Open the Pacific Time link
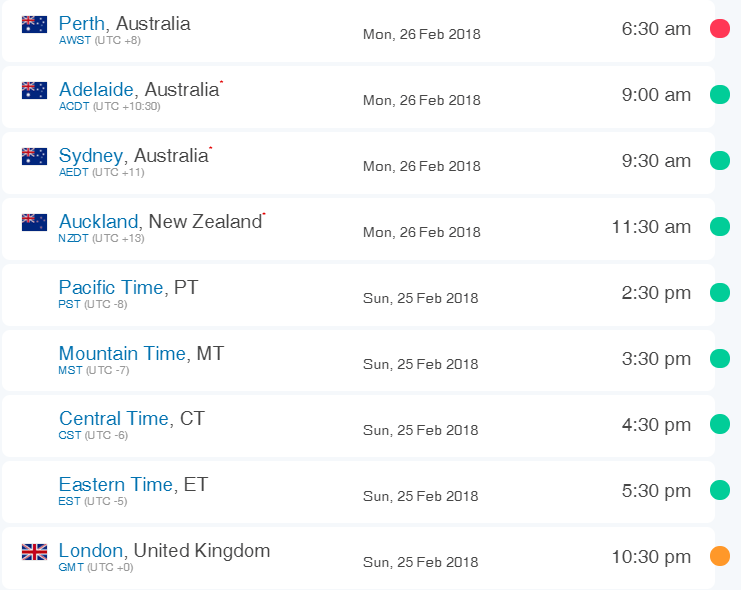 [x=111, y=287]
